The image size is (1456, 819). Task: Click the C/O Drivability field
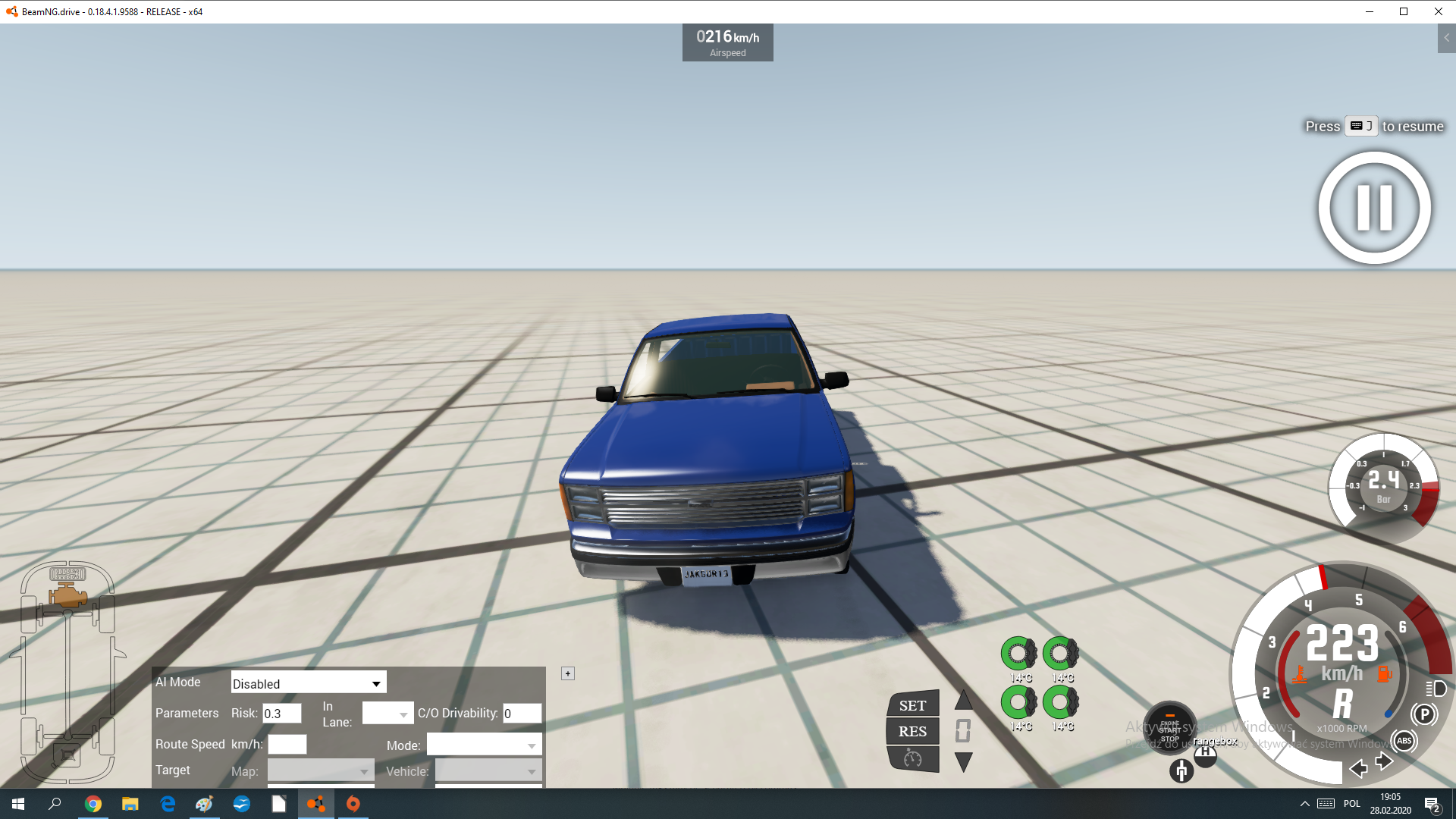(x=522, y=714)
